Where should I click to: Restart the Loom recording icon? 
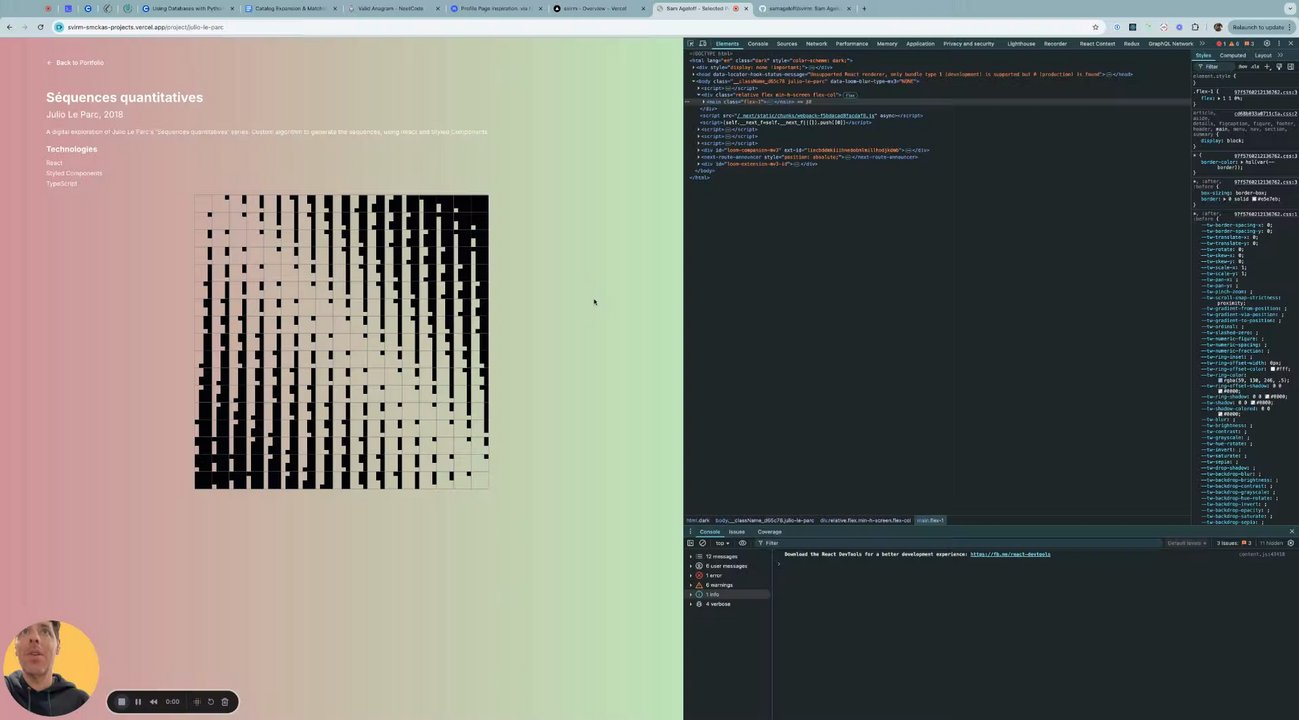210,702
